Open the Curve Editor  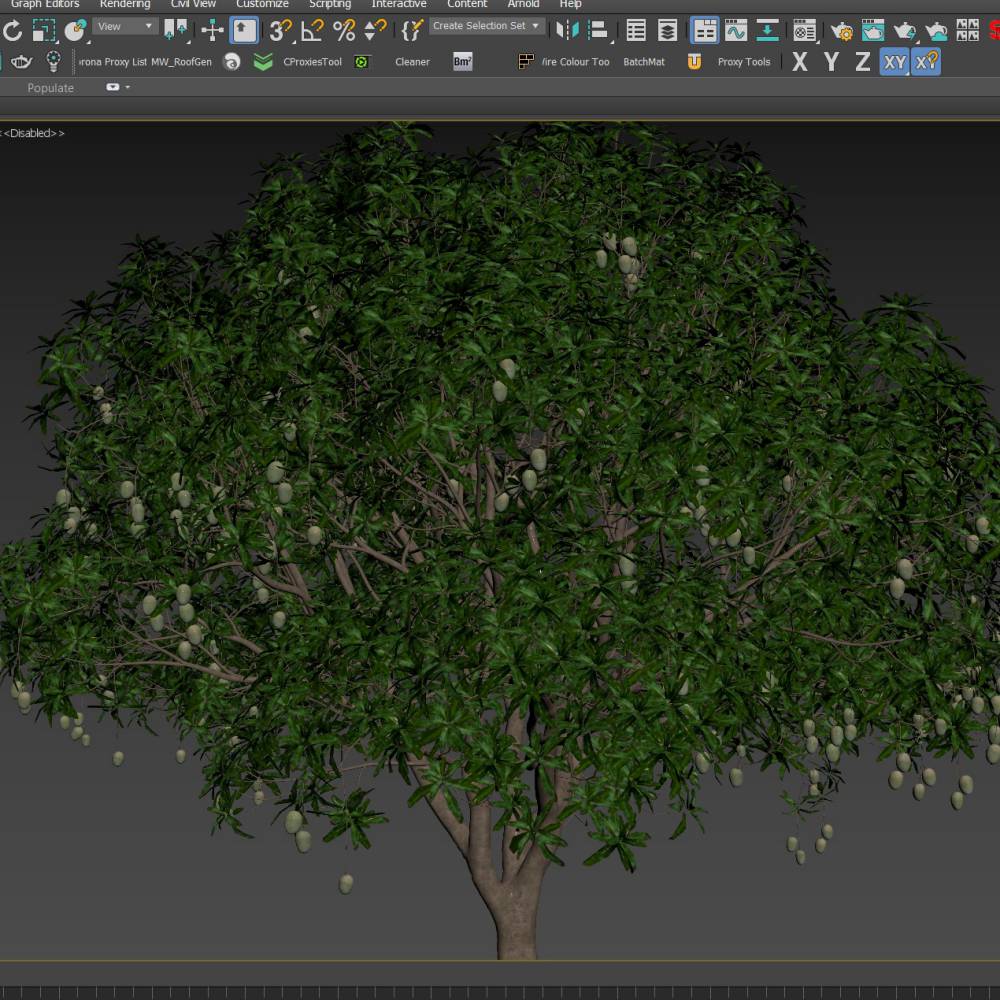[x=736, y=30]
